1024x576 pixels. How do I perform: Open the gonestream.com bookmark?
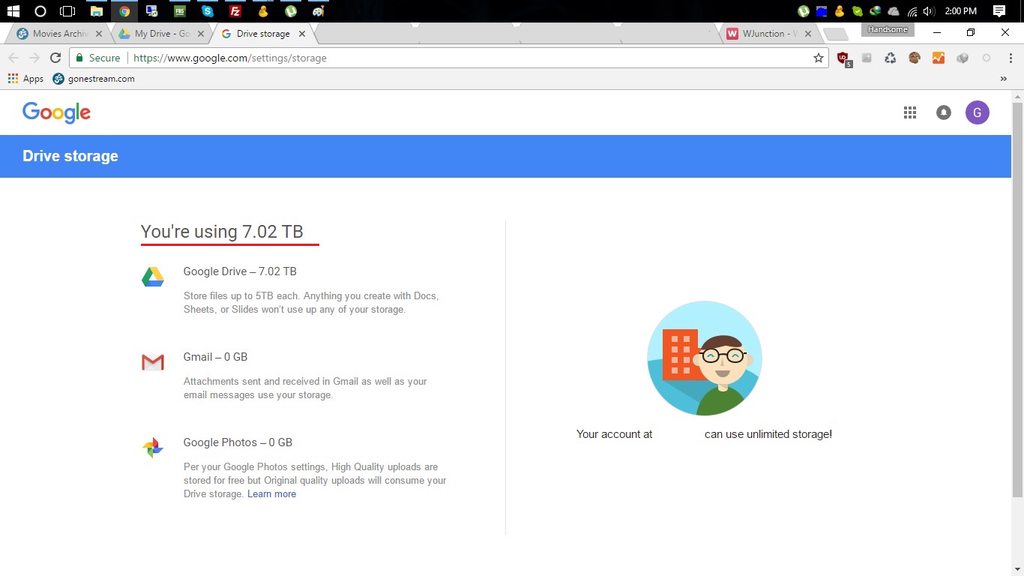(x=94, y=79)
